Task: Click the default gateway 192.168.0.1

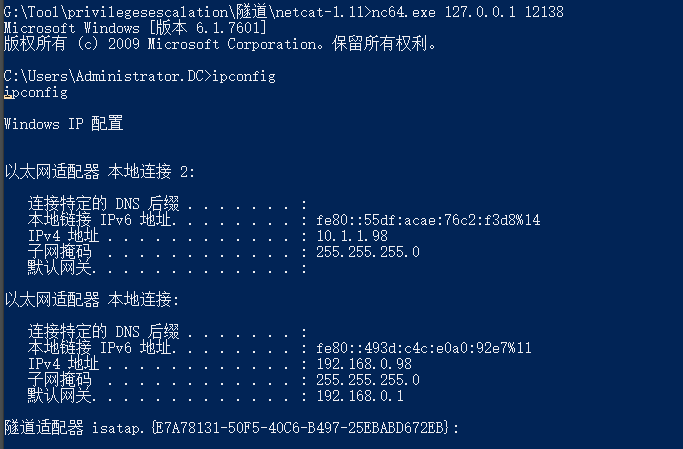Action: click(360, 396)
